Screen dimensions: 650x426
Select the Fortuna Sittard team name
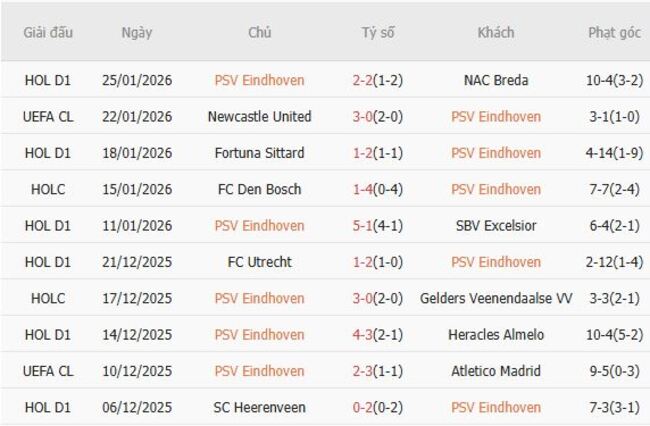259,153
